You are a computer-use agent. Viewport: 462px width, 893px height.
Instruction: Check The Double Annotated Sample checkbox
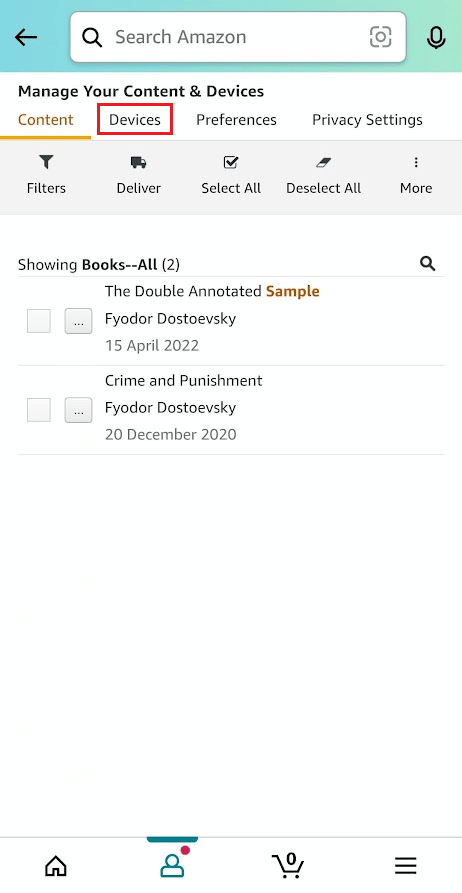pyautogui.click(x=39, y=321)
